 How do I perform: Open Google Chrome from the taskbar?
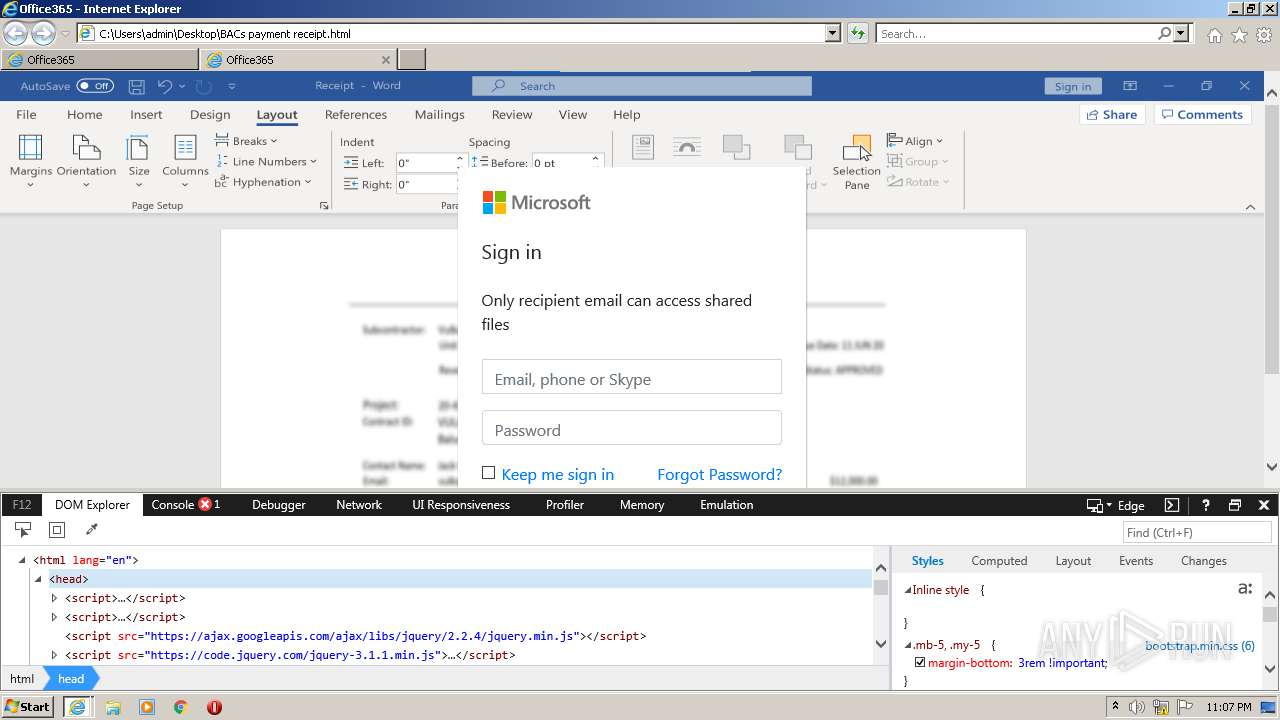click(x=181, y=707)
